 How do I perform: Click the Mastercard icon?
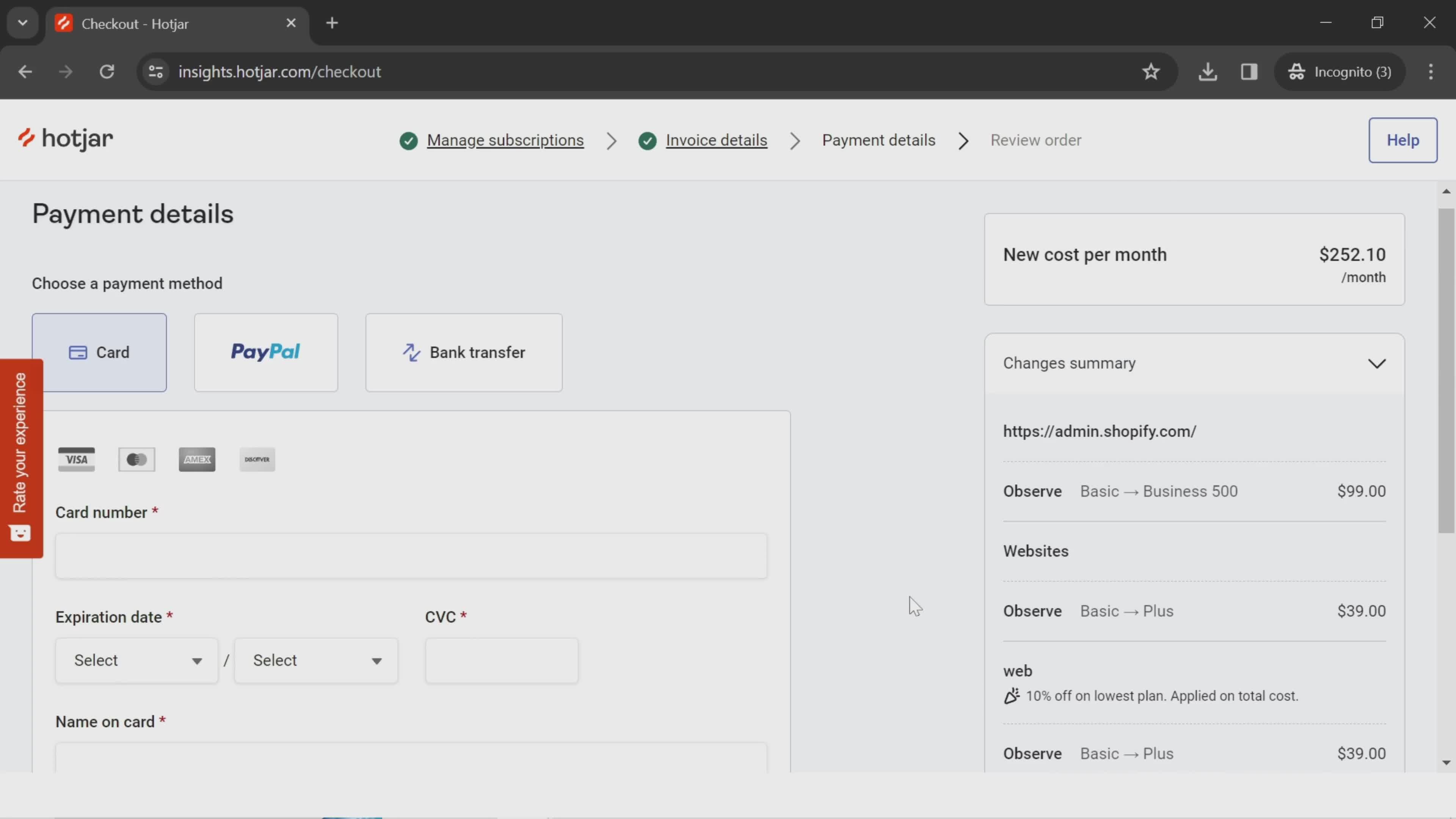(137, 460)
